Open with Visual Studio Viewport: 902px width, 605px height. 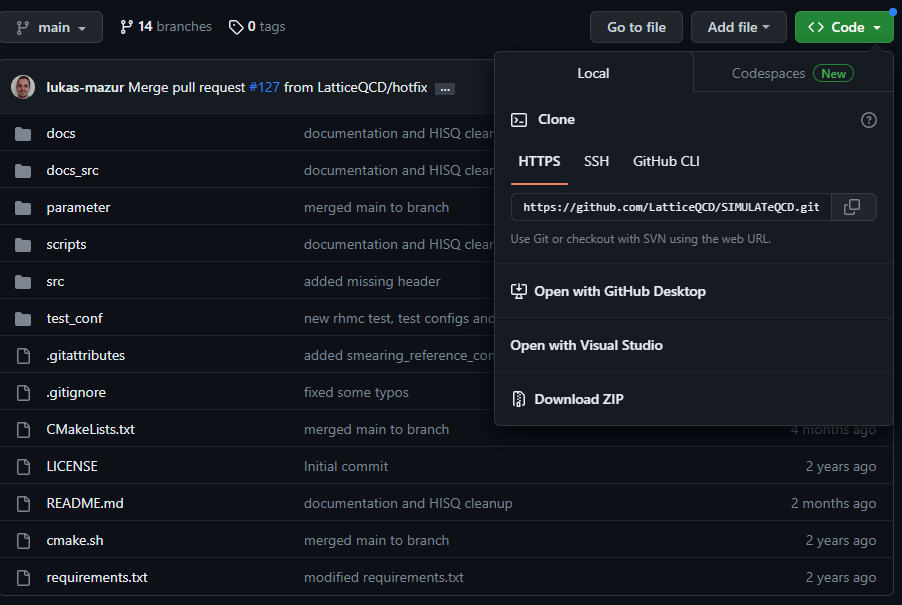pyautogui.click(x=694, y=345)
